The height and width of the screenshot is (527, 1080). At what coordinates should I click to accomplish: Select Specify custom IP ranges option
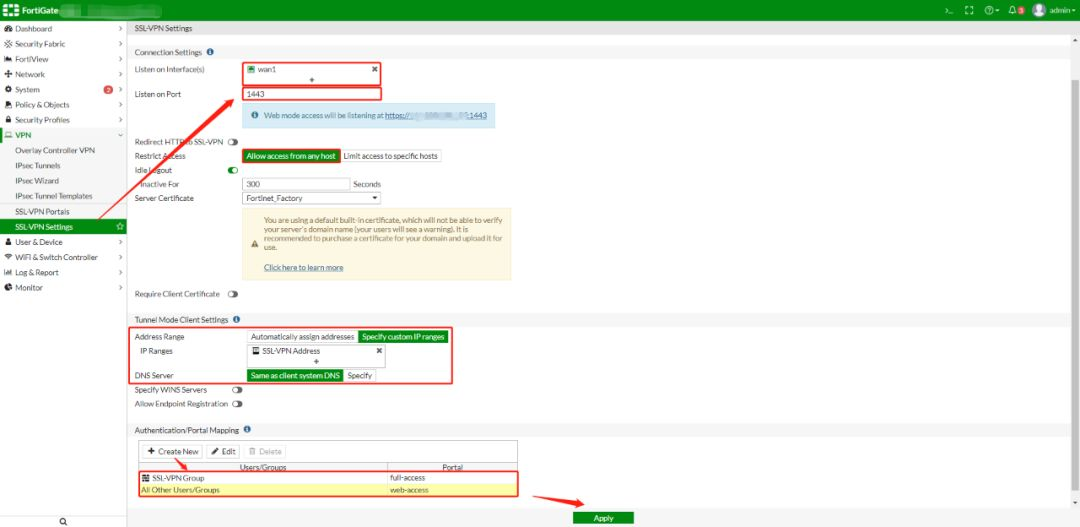403,337
